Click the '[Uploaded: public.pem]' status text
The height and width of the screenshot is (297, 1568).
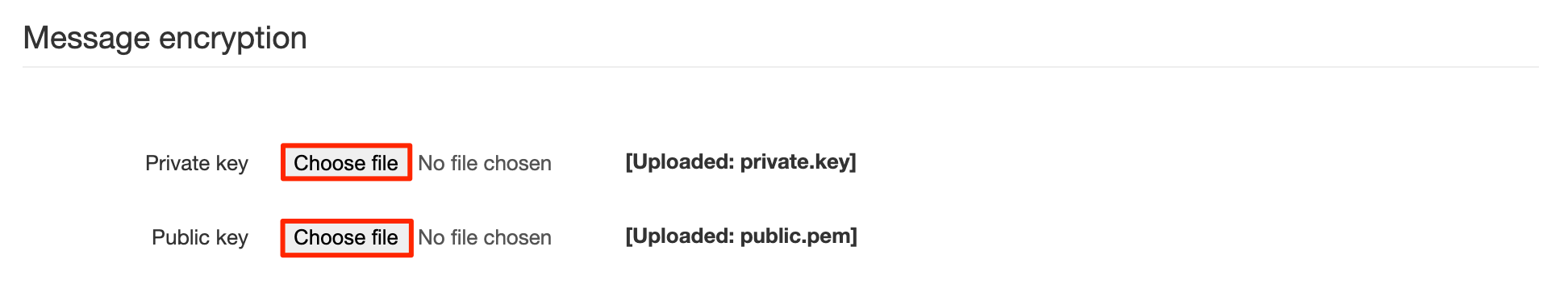(741, 236)
